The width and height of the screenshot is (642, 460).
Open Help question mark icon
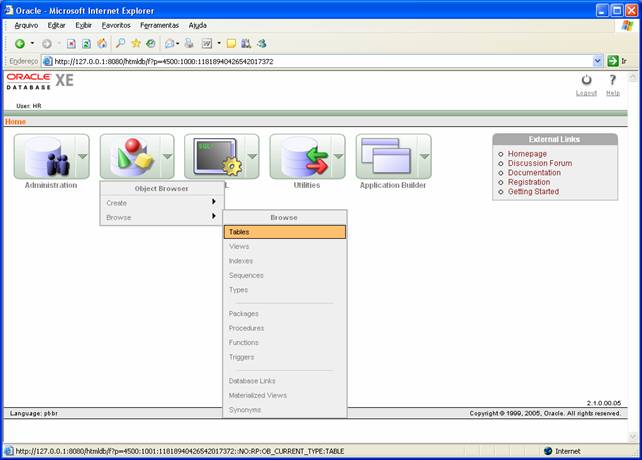613,81
